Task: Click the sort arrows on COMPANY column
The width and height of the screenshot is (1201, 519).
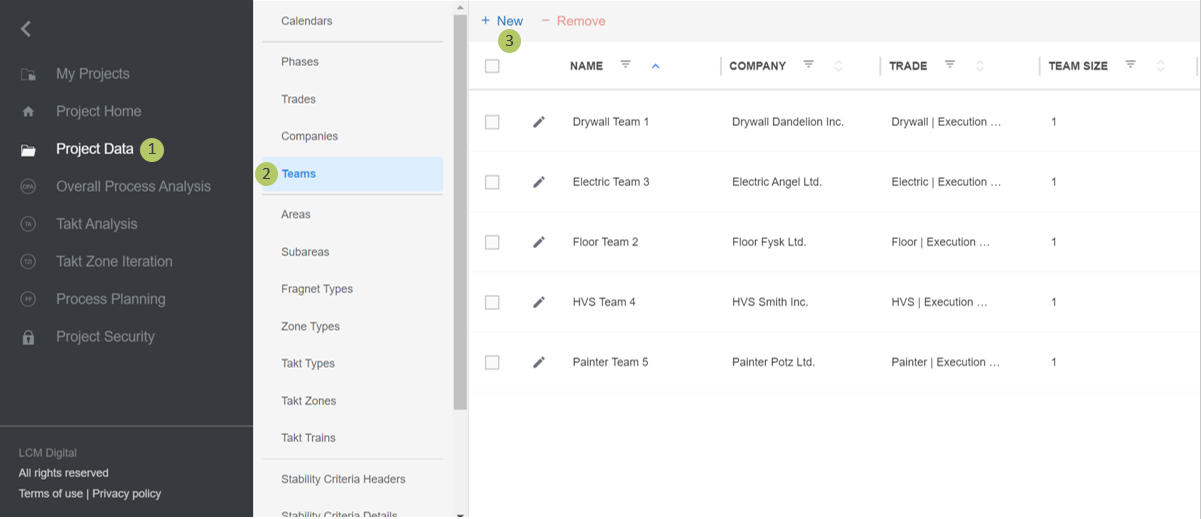Action: click(838, 66)
